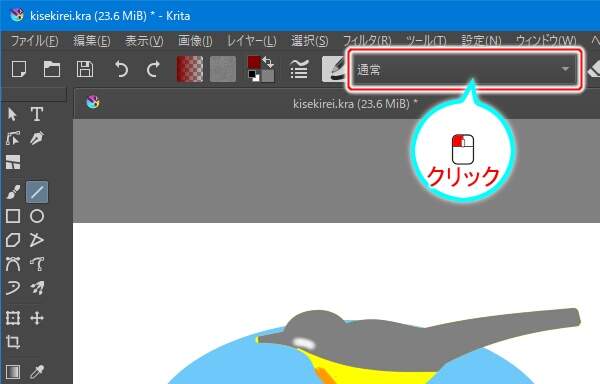
Task: Open the 設定(N) menu
Action: [x=481, y=41]
